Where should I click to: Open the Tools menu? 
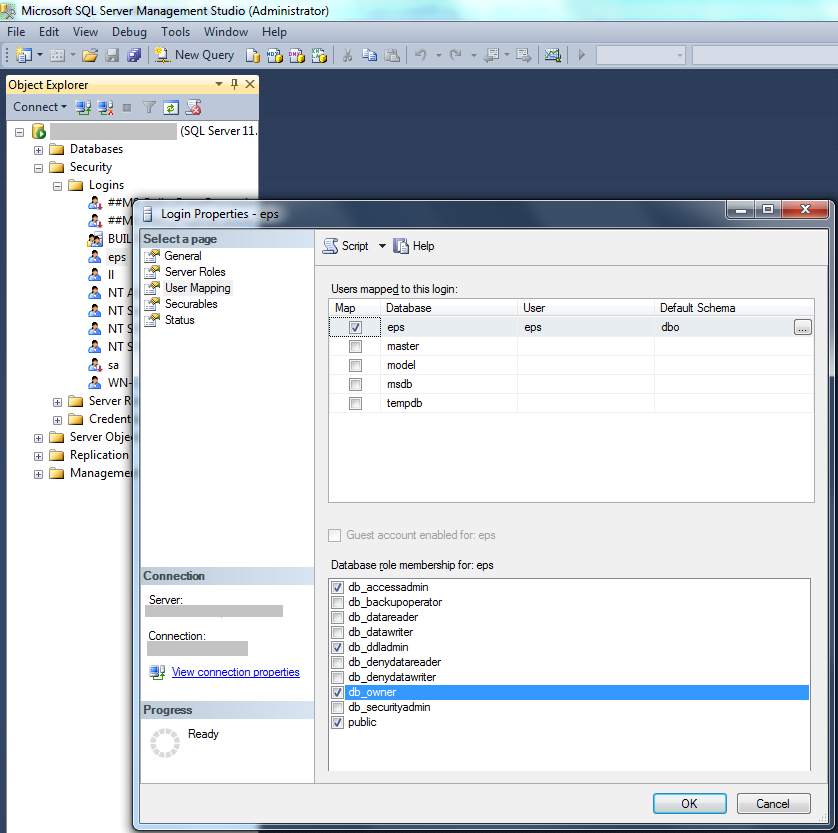[175, 32]
